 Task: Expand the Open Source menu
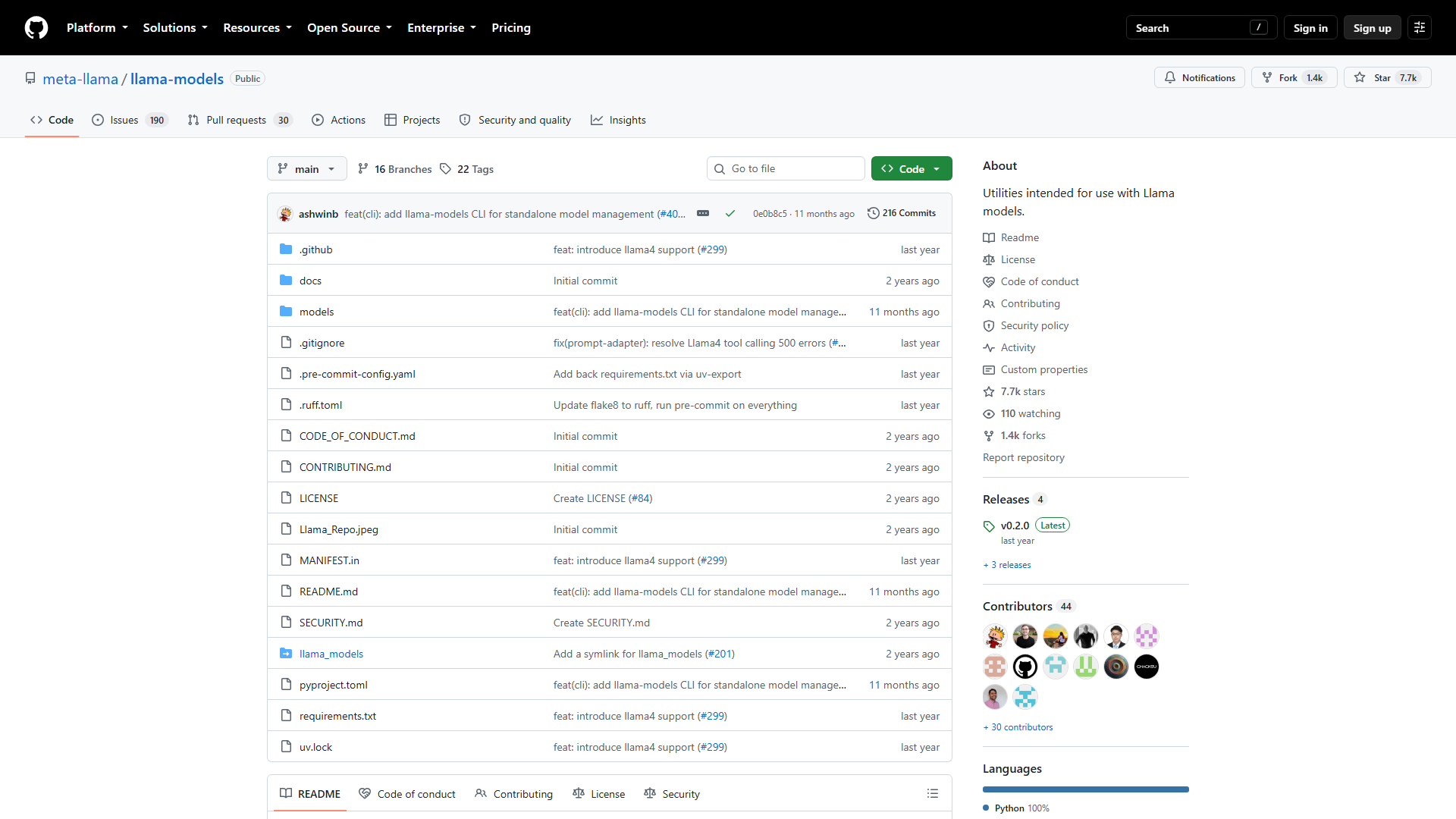(x=350, y=28)
